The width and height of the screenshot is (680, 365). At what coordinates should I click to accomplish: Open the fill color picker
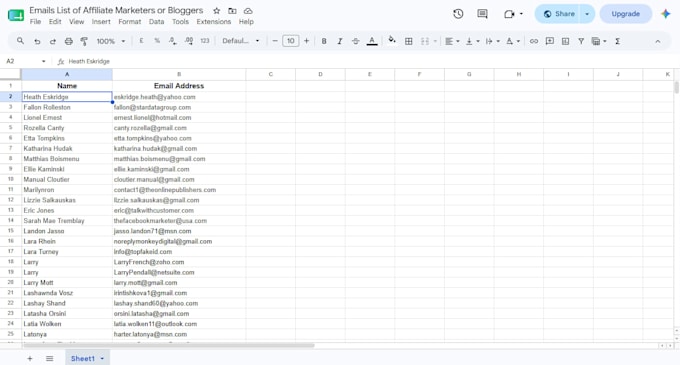392,40
